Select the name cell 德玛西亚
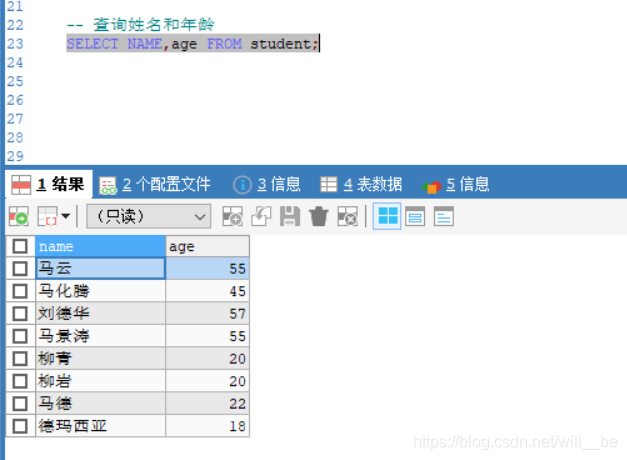 pyautogui.click(x=100, y=426)
